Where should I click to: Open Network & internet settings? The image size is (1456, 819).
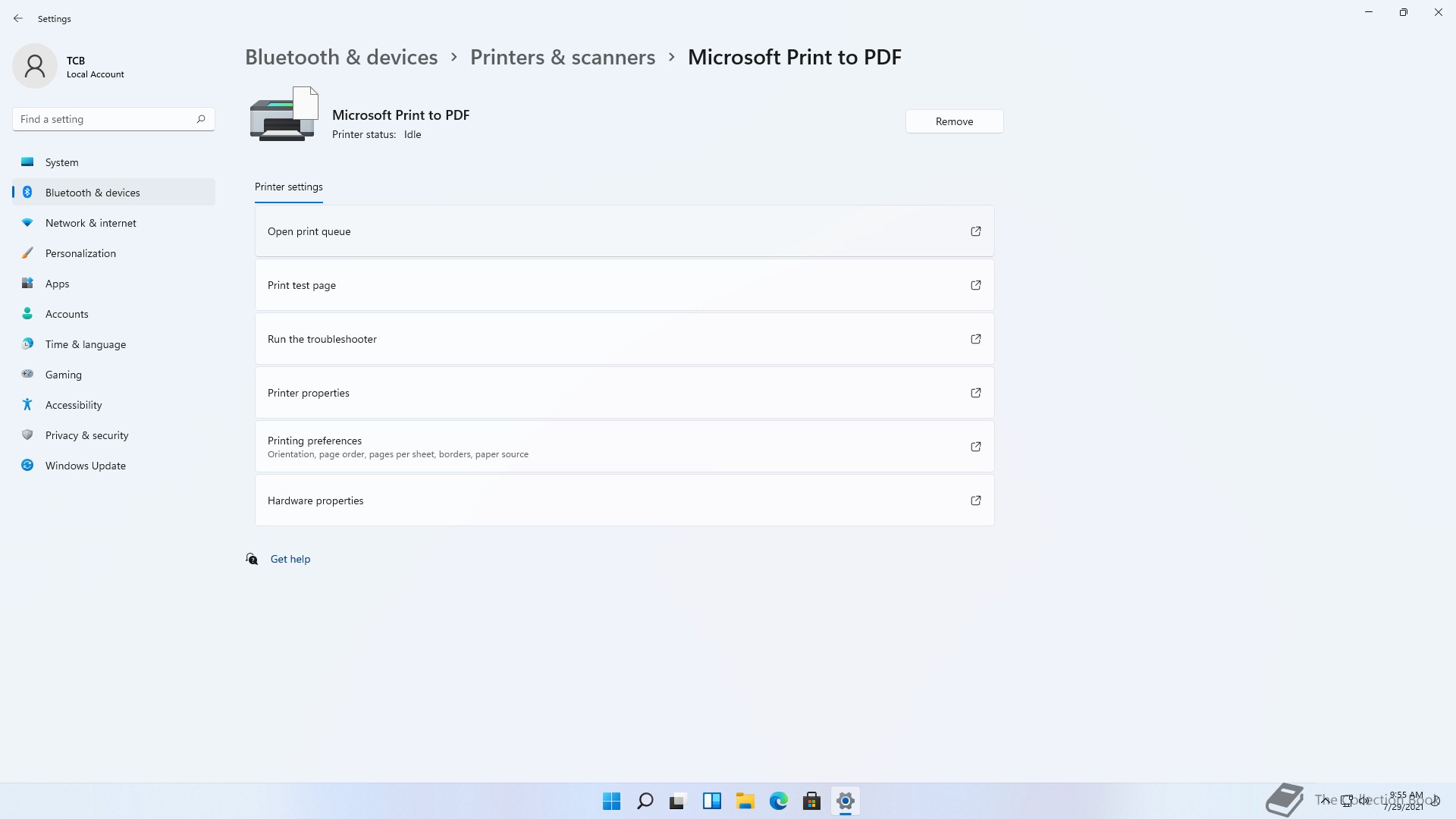coord(114,222)
